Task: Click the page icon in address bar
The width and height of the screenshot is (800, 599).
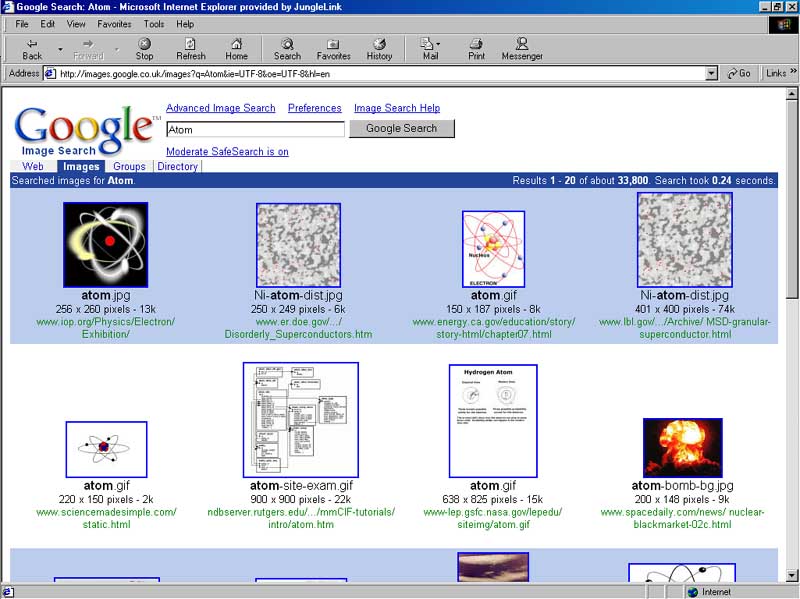Action: (49, 73)
